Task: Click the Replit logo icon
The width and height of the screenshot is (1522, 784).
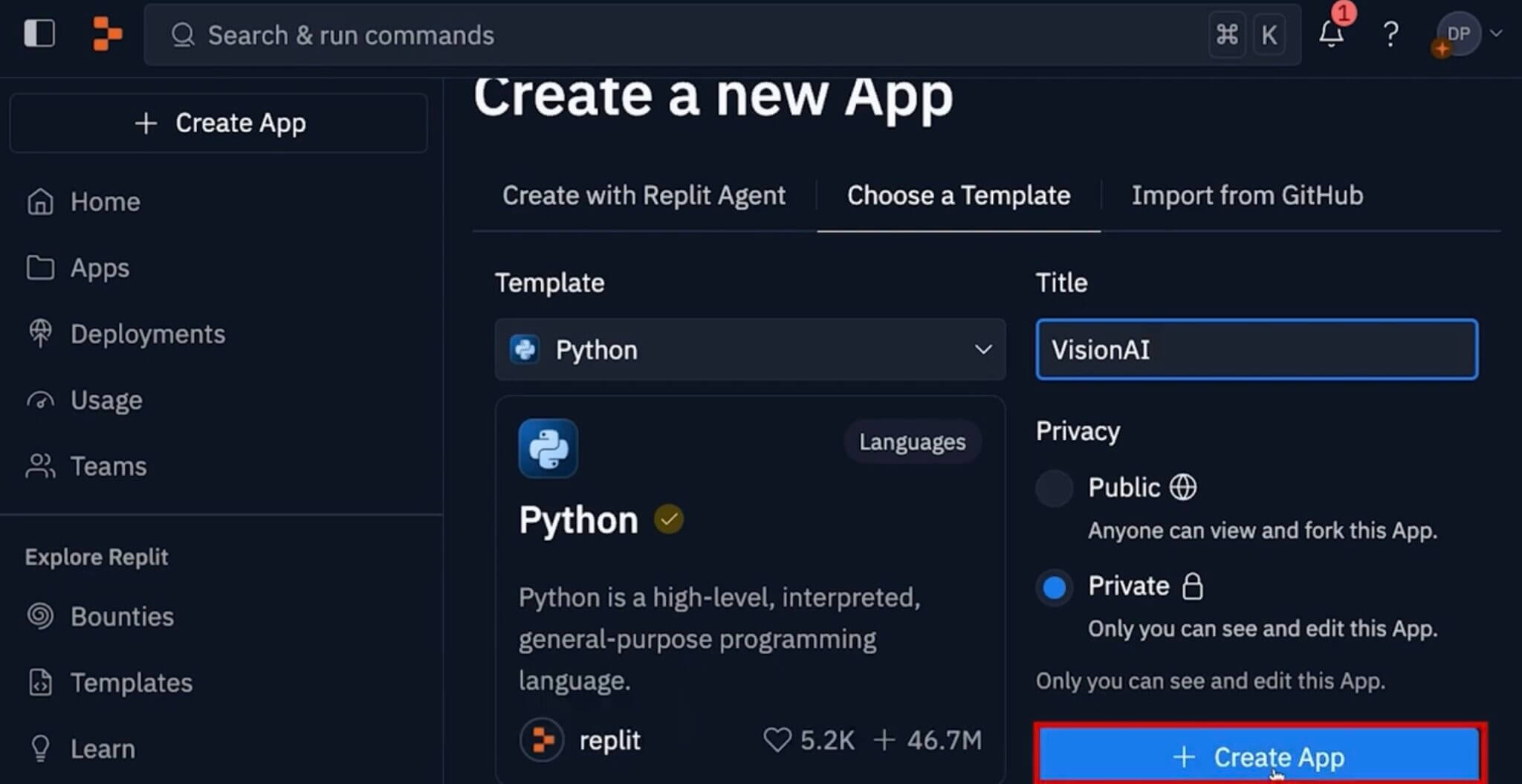Action: pos(107,34)
